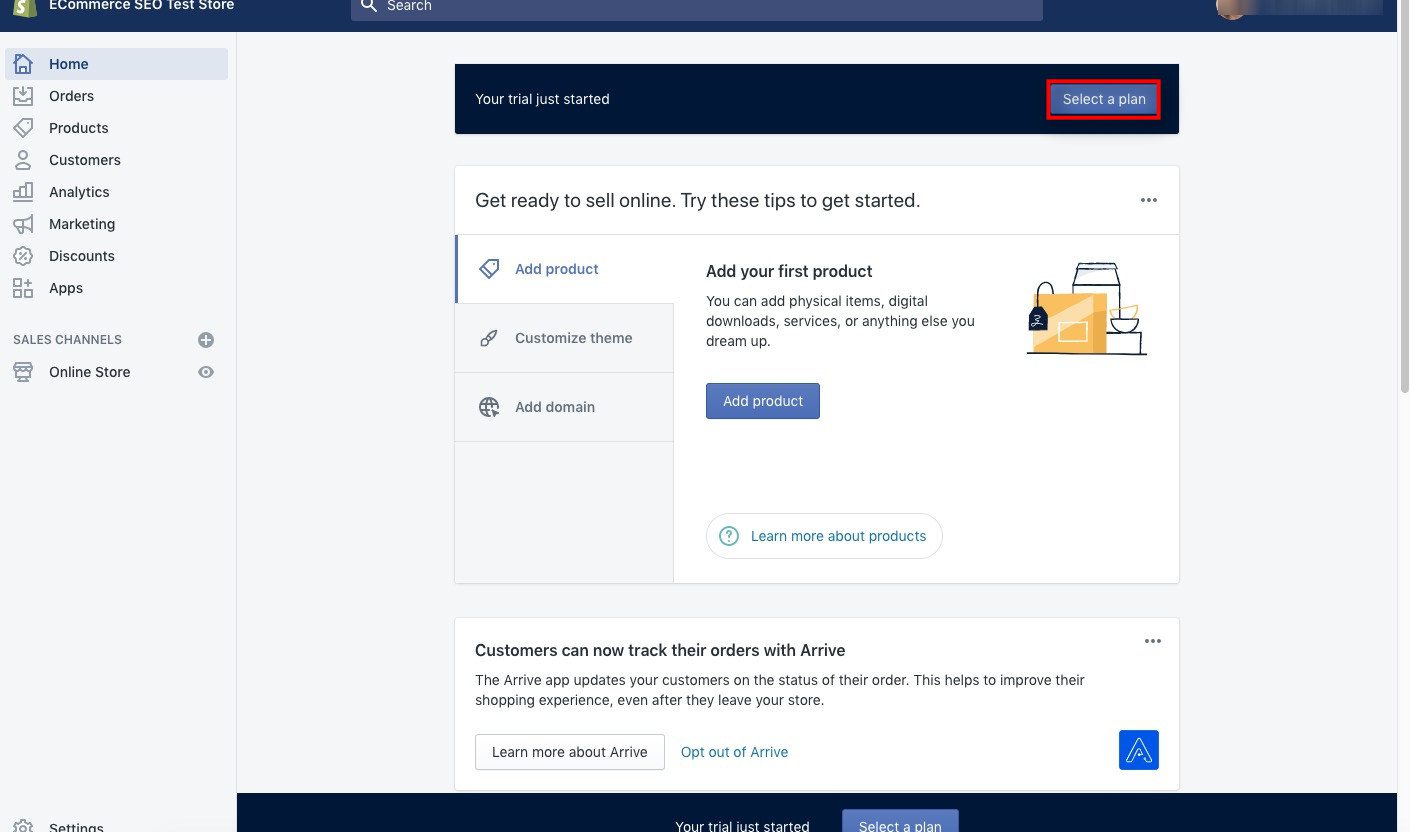This screenshot has width=1410, height=832.
Task: Add a sales channel with the plus icon
Action: point(206,339)
